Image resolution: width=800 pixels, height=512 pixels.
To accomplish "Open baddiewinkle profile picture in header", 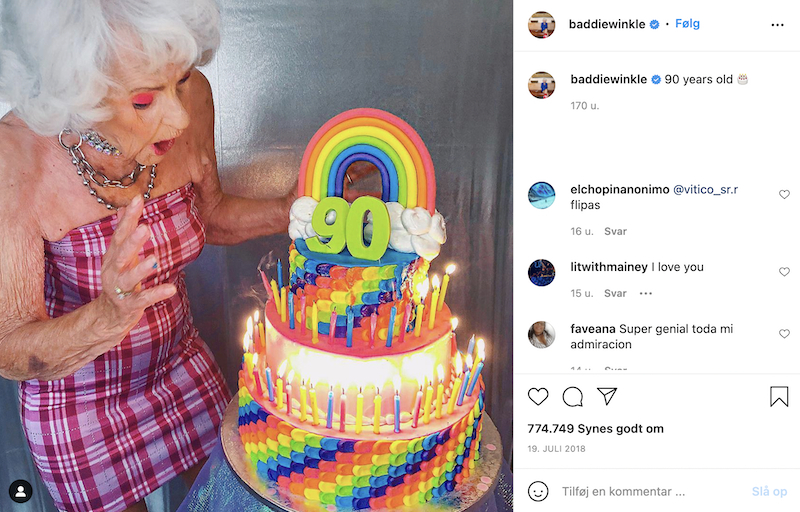I will pos(541,24).
